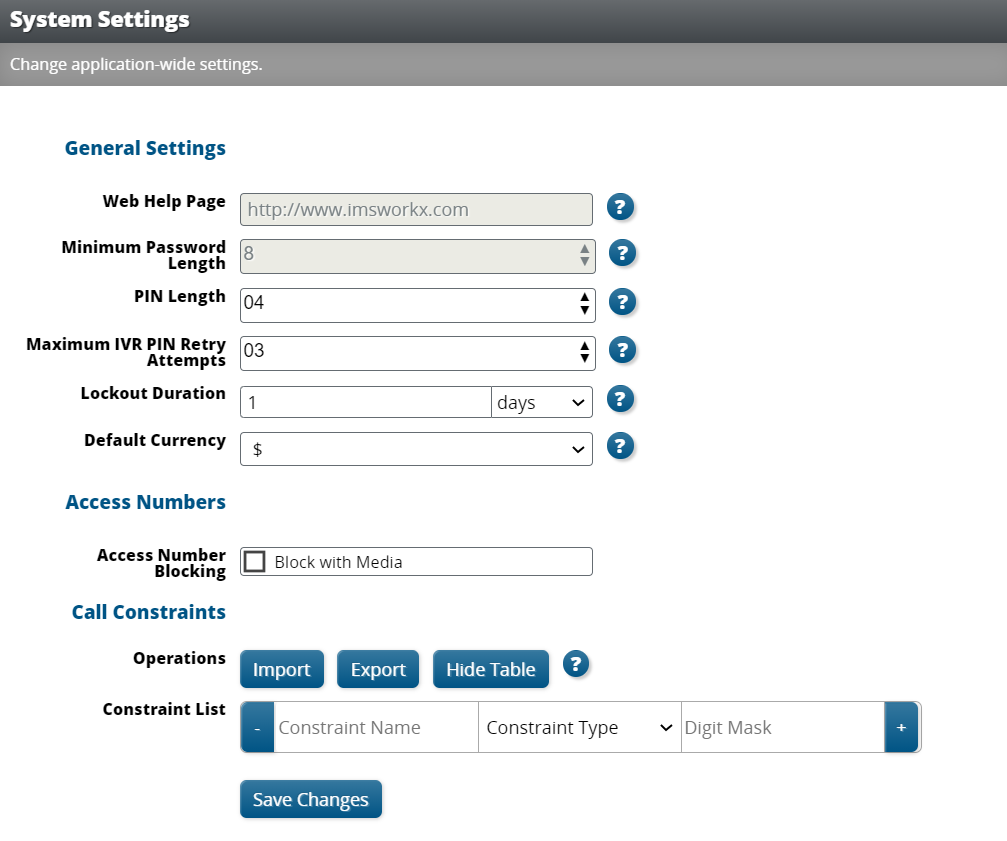Add a new constraint with the plus icon

901,727
